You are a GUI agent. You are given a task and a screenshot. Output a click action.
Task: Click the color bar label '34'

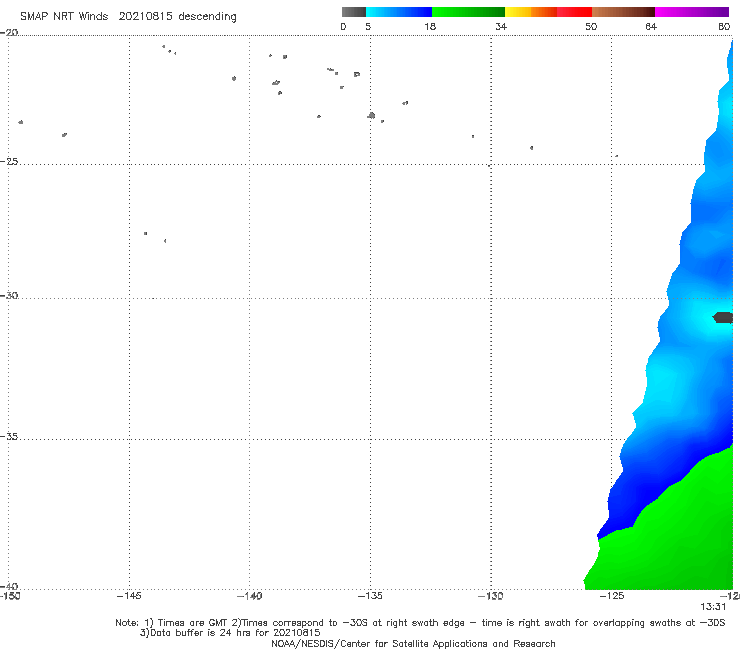(501, 26)
